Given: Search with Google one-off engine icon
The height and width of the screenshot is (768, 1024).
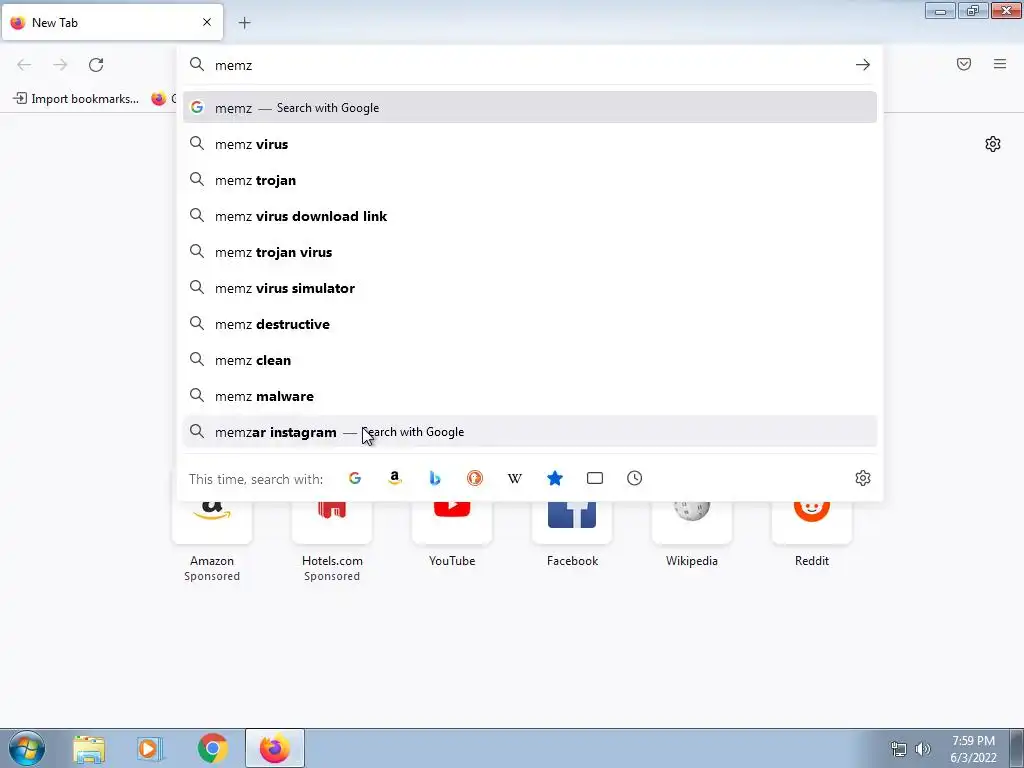Looking at the screenshot, I should coord(355,478).
